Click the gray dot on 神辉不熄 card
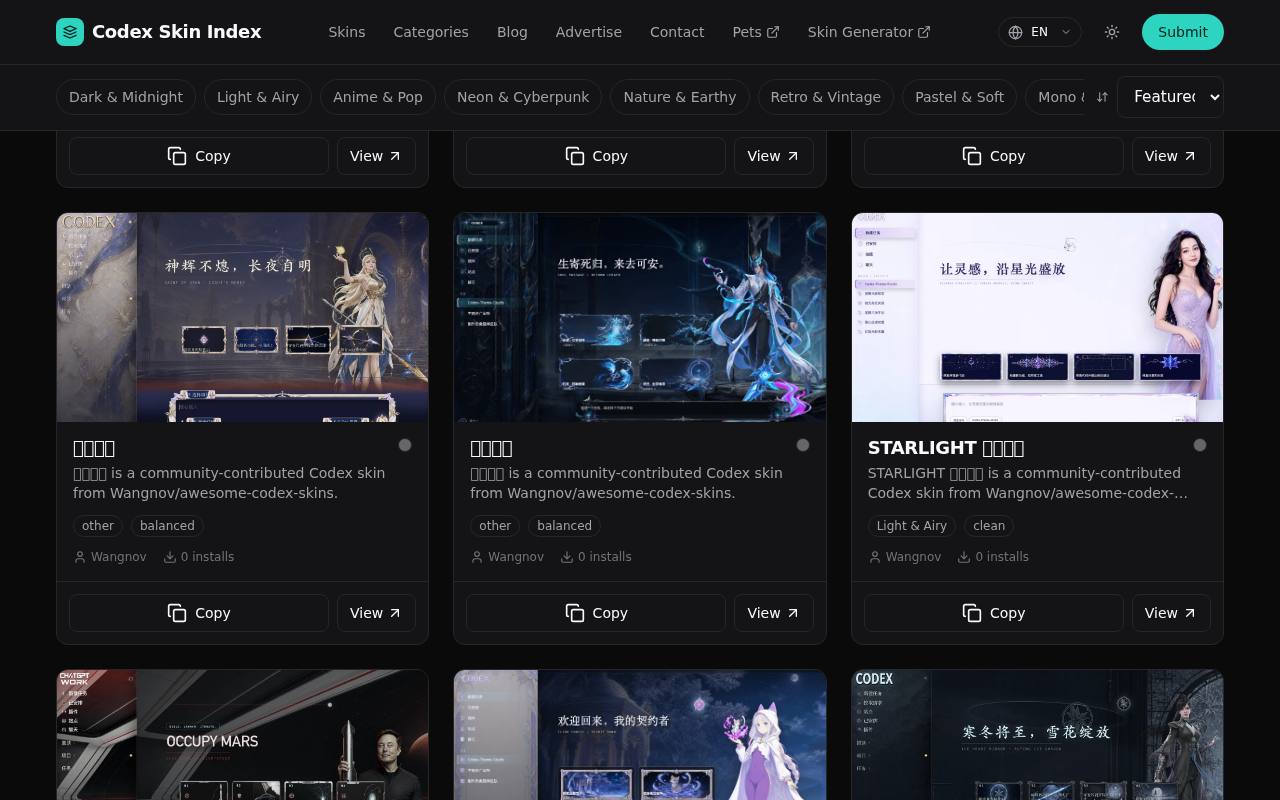1280x800 pixels. click(405, 445)
